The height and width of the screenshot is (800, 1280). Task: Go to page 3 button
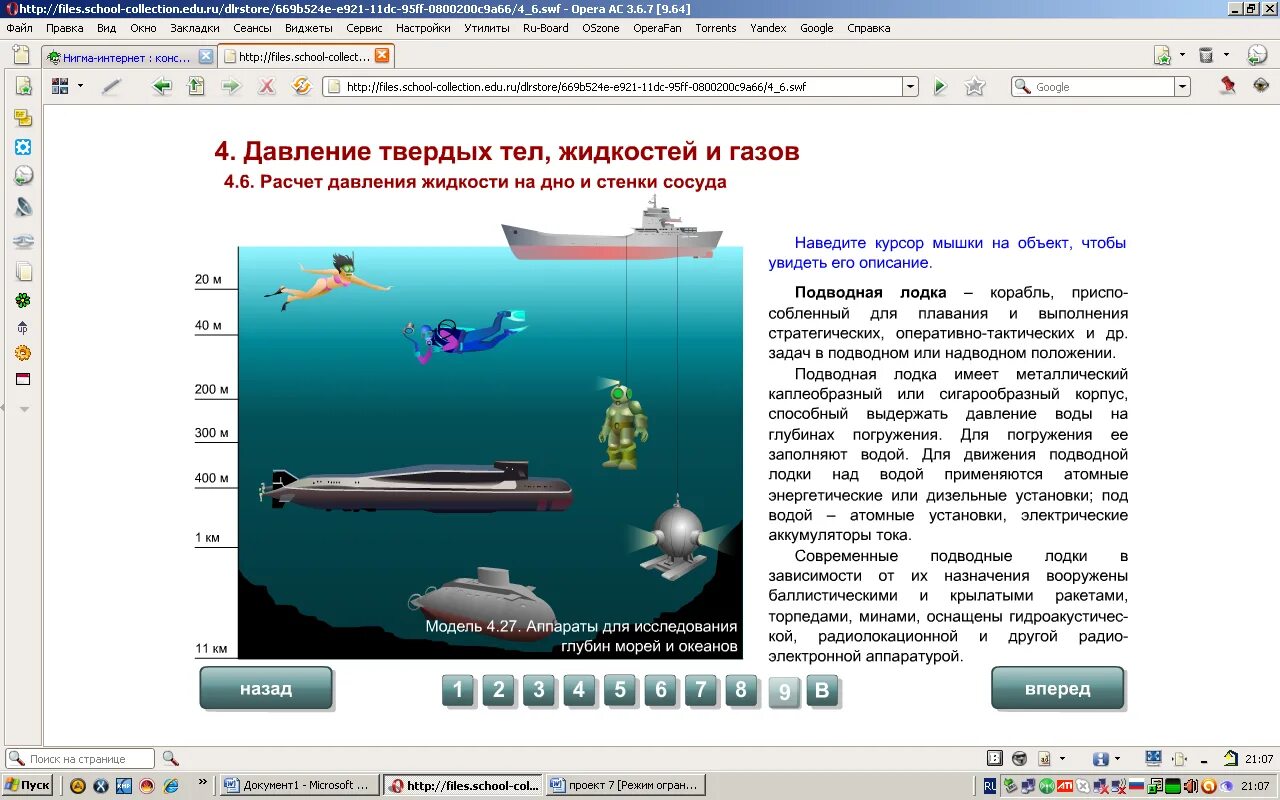[x=539, y=689]
